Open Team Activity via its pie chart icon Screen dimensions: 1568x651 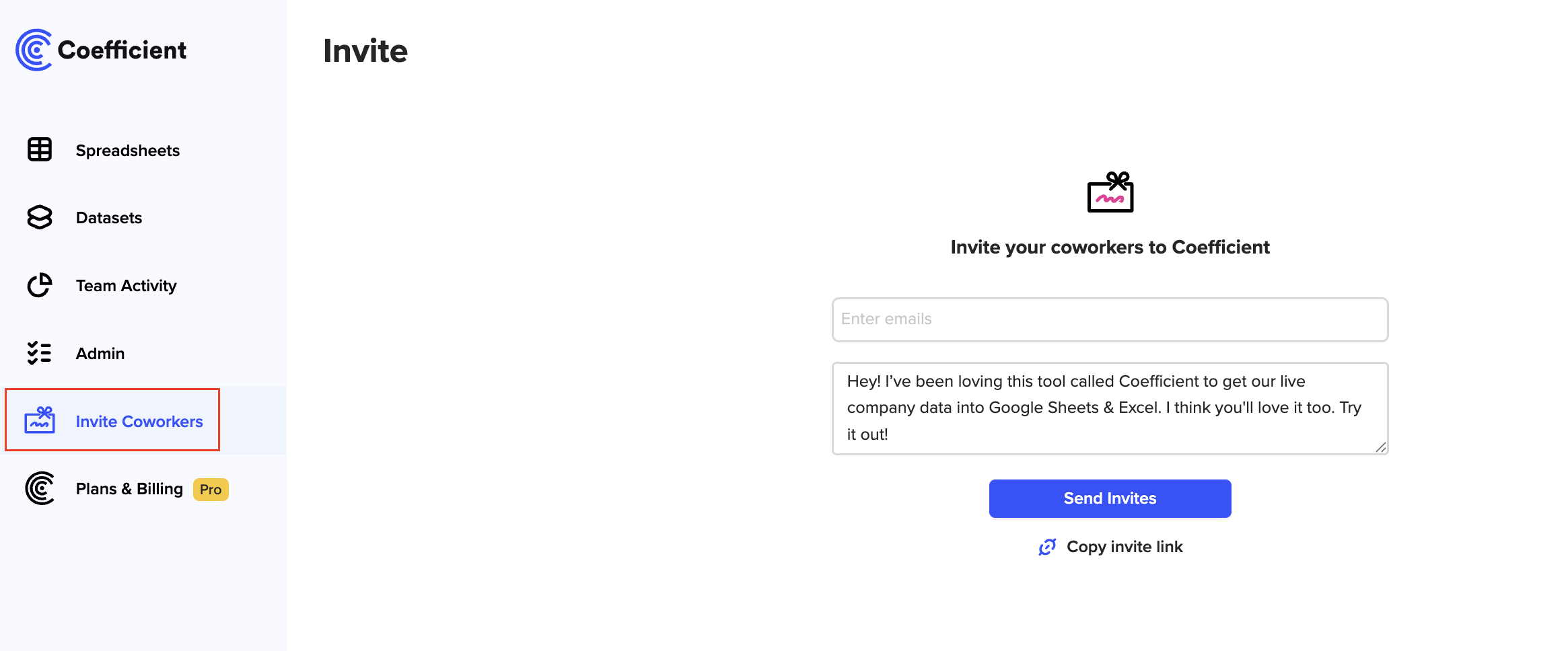coord(39,285)
